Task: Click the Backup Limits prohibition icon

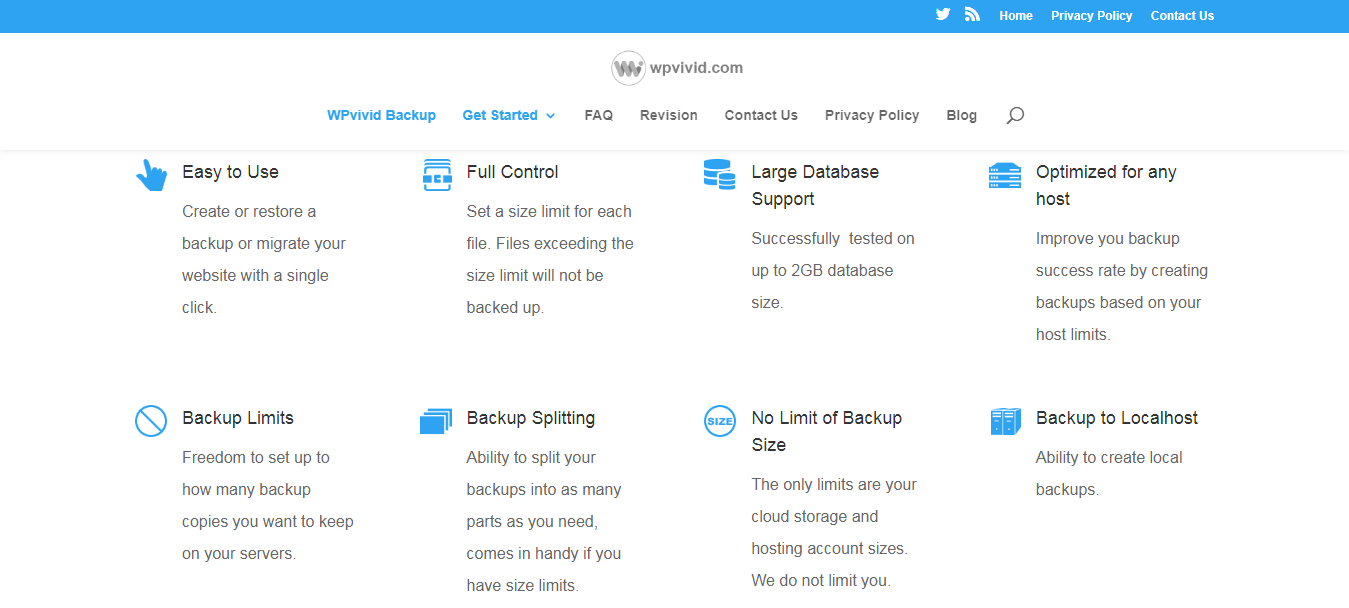Action: [150, 421]
